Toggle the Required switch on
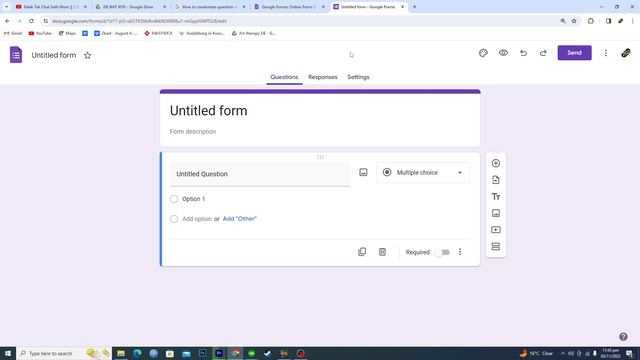Viewport: 640px width, 360px height. click(x=442, y=252)
